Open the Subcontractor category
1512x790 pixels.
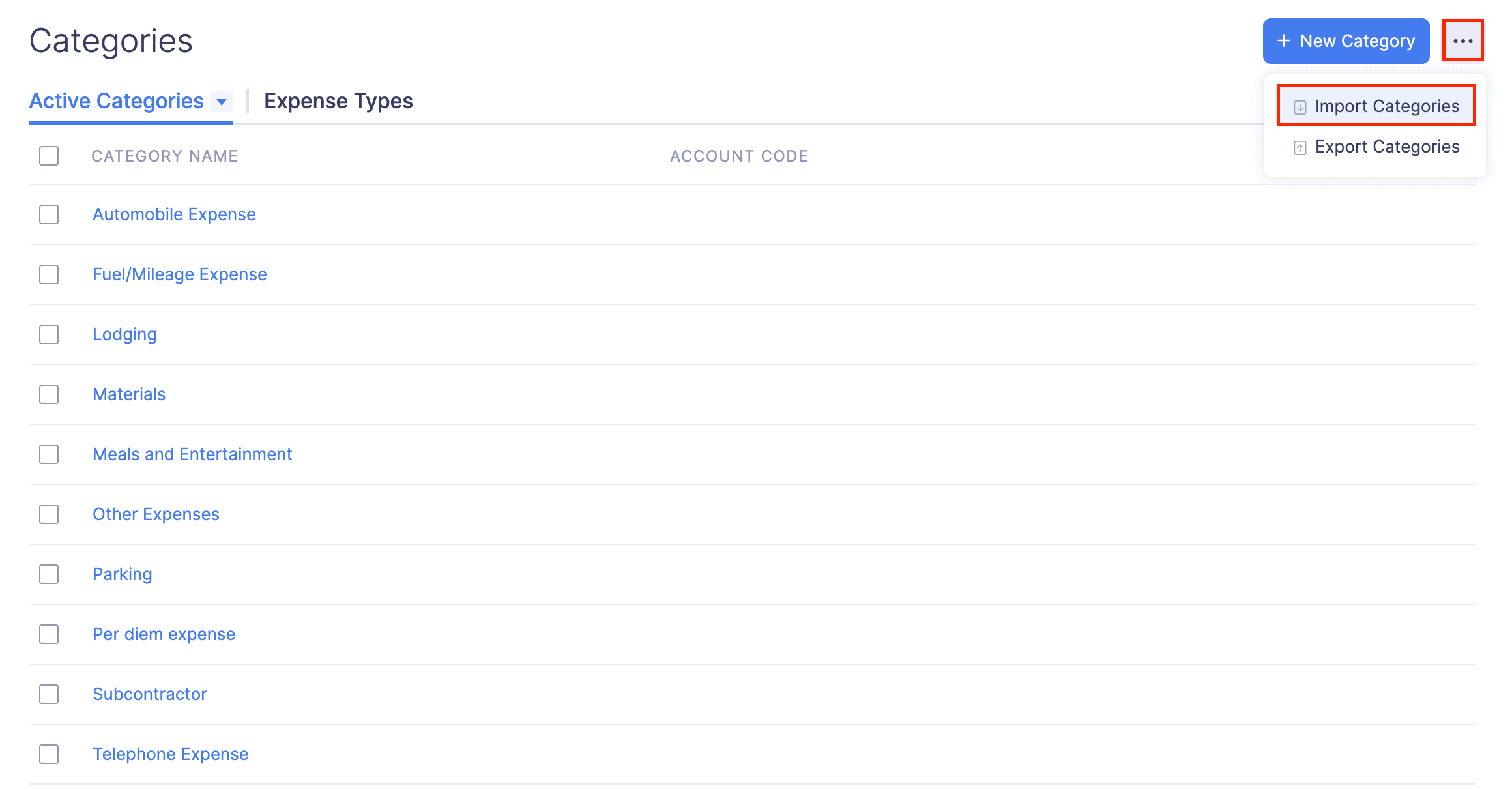pos(149,694)
